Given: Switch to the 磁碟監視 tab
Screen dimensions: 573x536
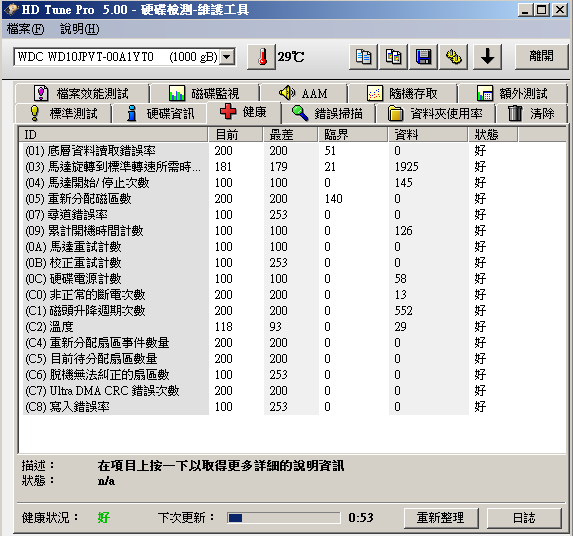Looking at the screenshot, I should (x=204, y=94).
